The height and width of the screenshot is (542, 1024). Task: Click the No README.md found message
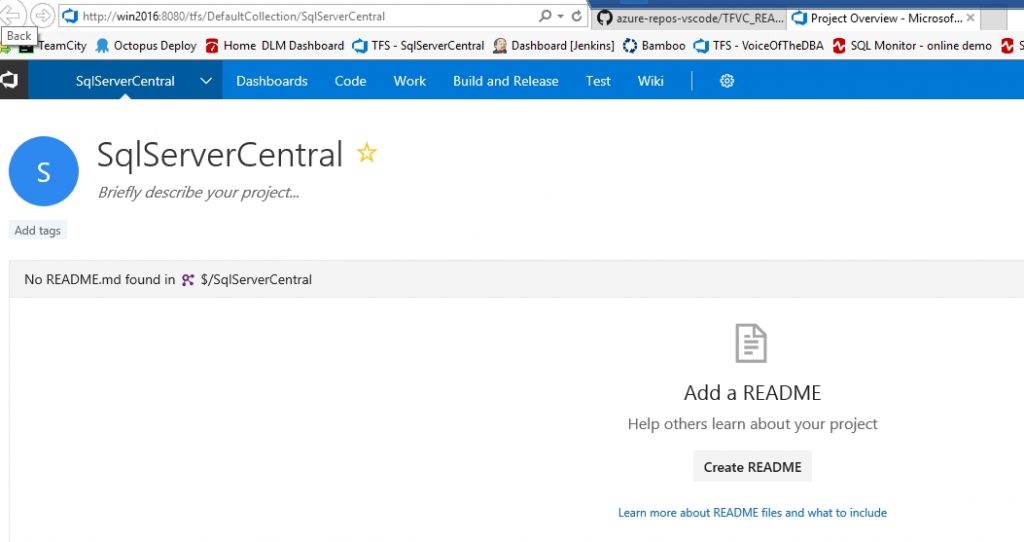tap(99, 279)
